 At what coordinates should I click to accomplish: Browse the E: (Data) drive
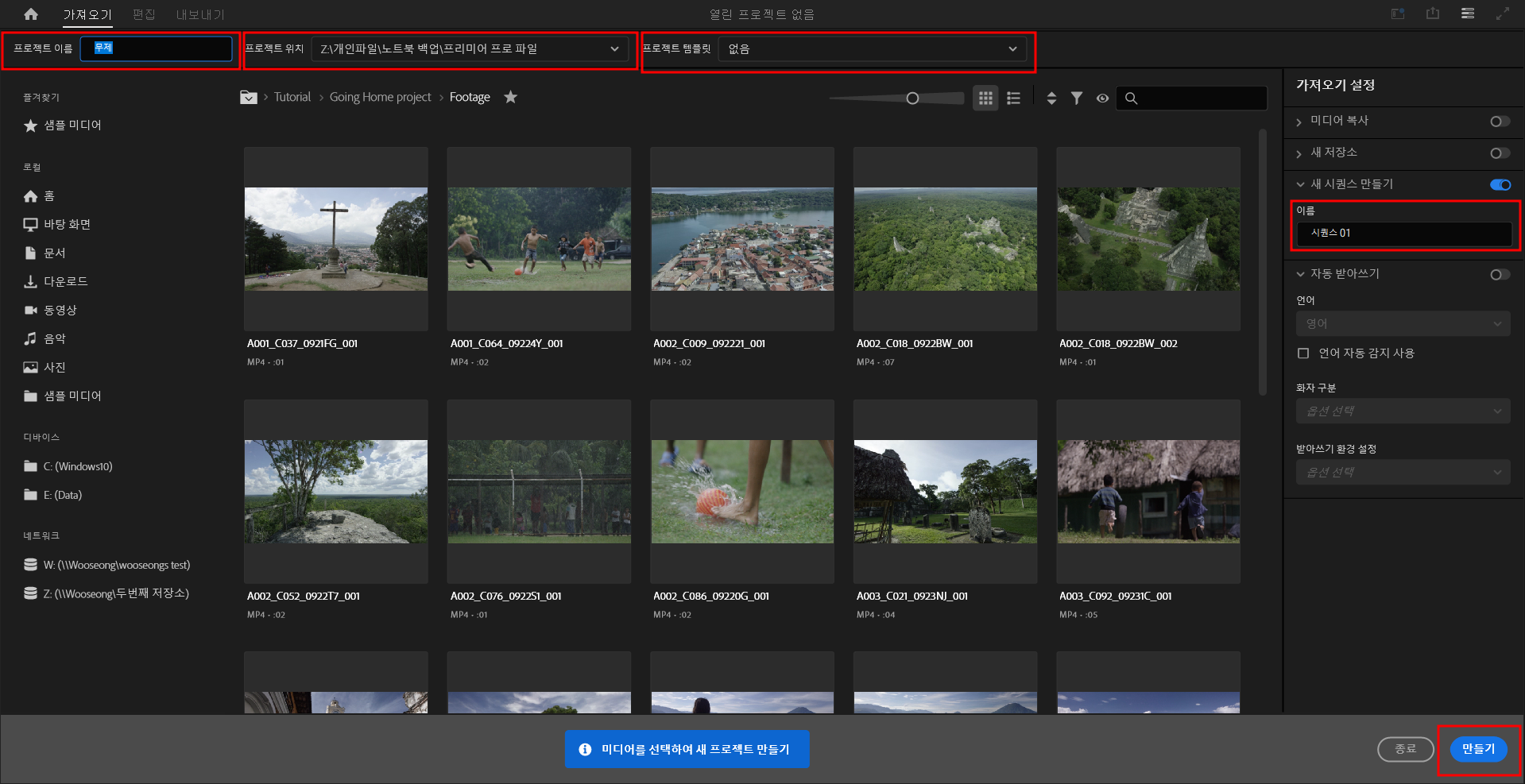pos(53,495)
